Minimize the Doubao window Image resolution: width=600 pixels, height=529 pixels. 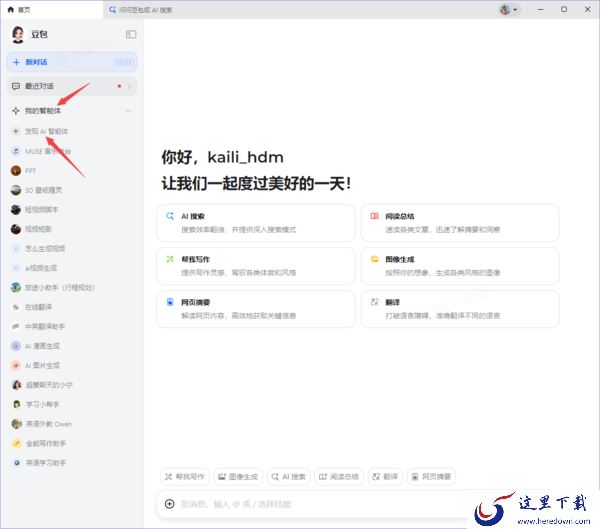540,10
